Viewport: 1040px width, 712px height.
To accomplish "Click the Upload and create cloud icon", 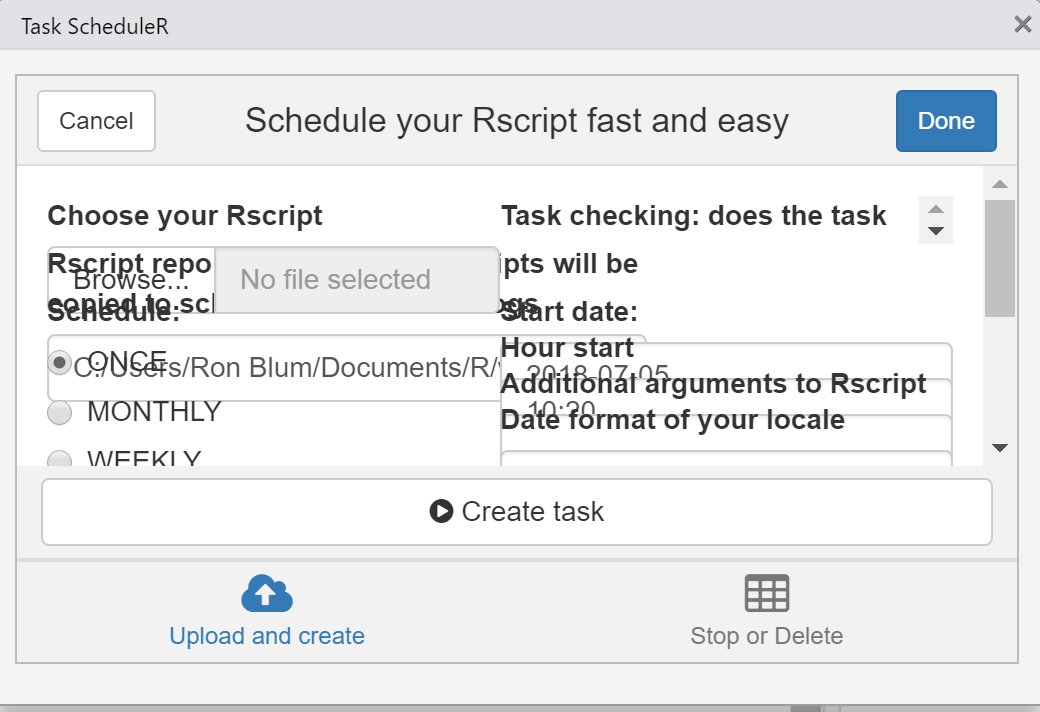I will [267, 593].
